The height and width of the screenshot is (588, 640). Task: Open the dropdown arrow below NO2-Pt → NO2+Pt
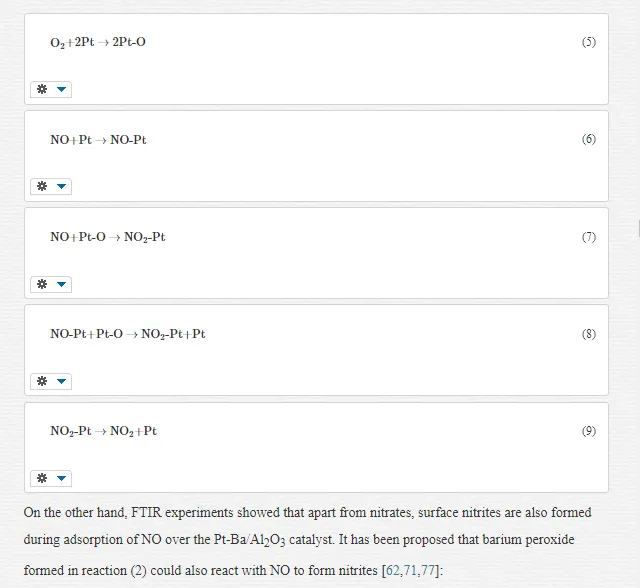pyautogui.click(x=61, y=478)
